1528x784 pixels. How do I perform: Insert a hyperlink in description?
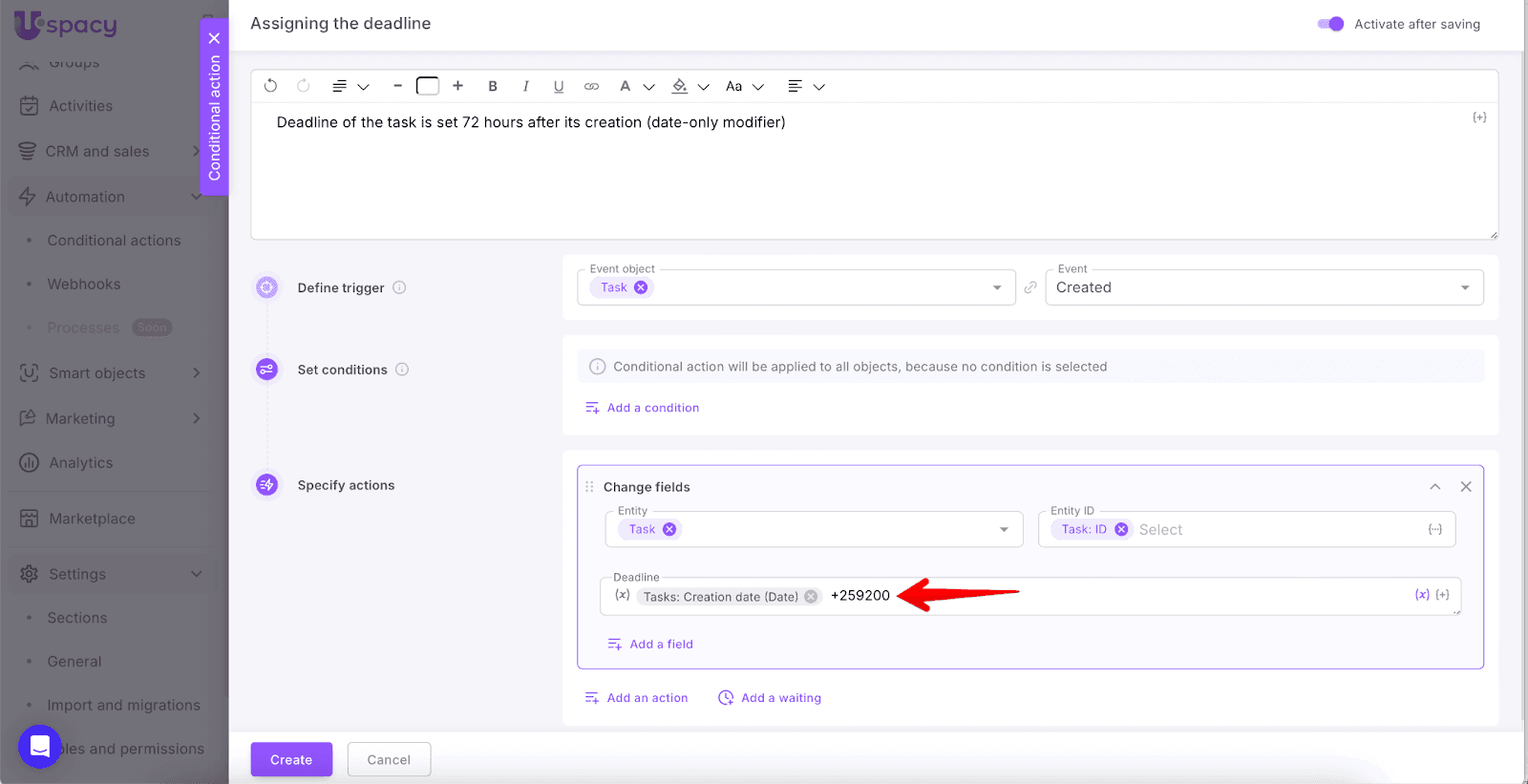(592, 86)
